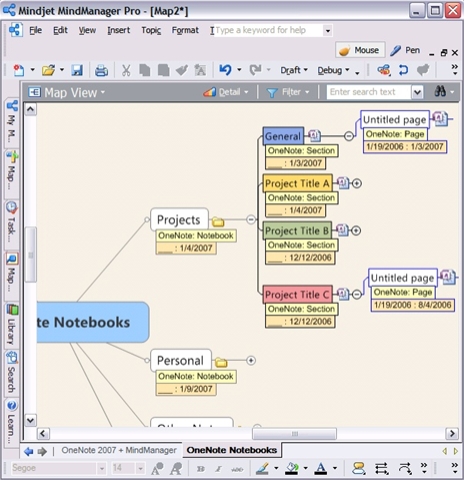The width and height of the screenshot is (464, 480).
Task: Select the General topic
Action: (x=283, y=136)
